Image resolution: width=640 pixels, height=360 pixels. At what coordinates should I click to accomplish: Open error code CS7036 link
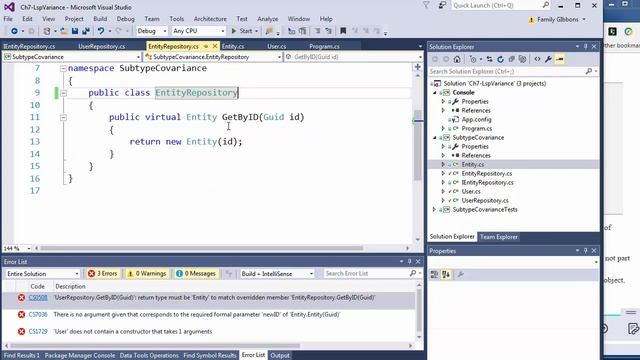point(38,315)
